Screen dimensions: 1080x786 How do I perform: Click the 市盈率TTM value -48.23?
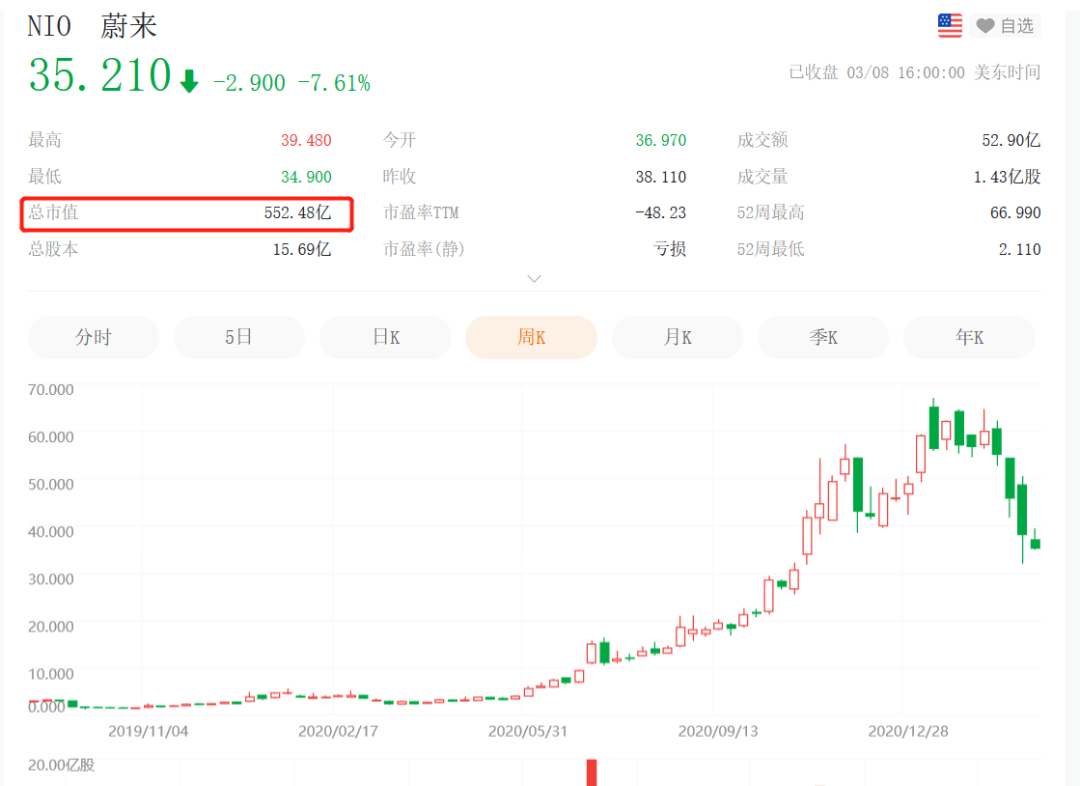point(660,213)
